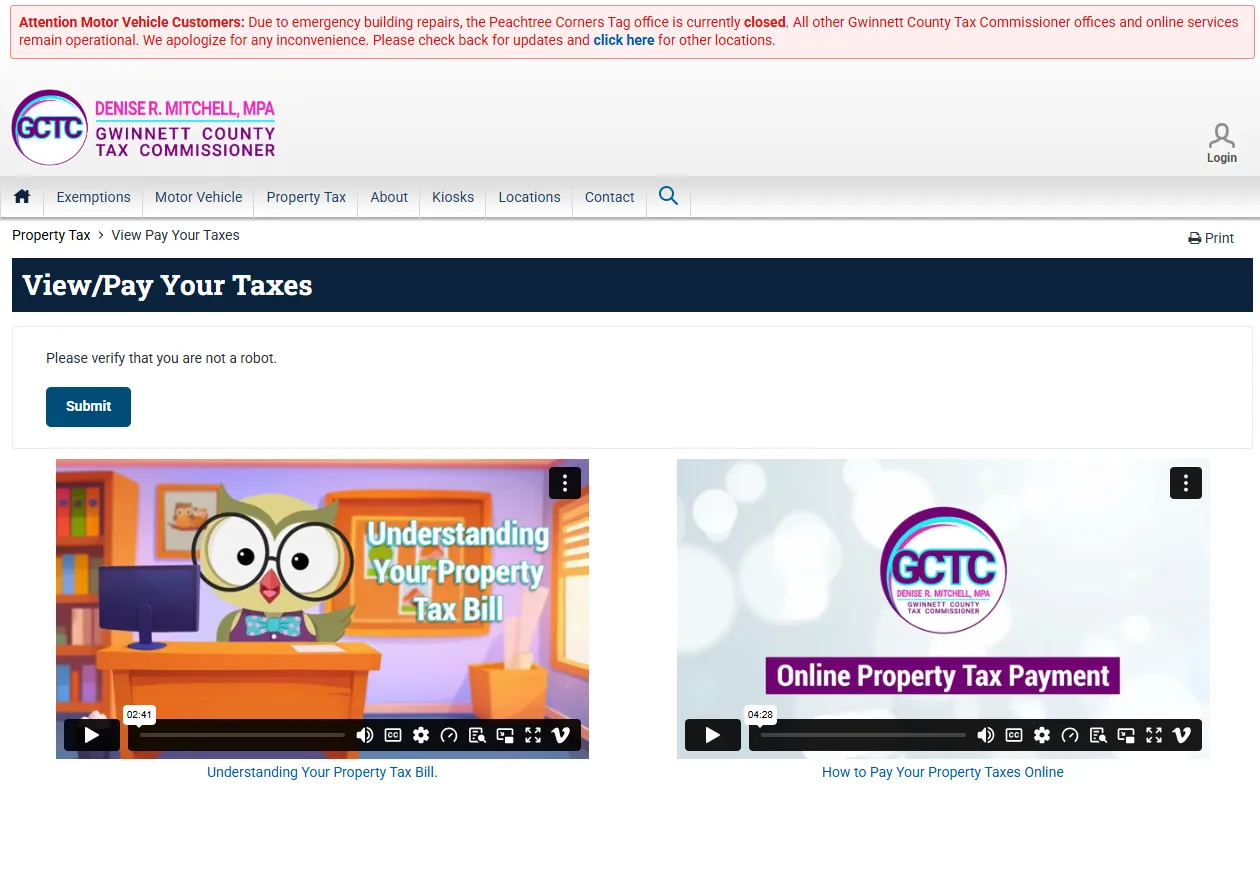Enter fullscreen on the Property Tax Bill video

click(x=533, y=735)
